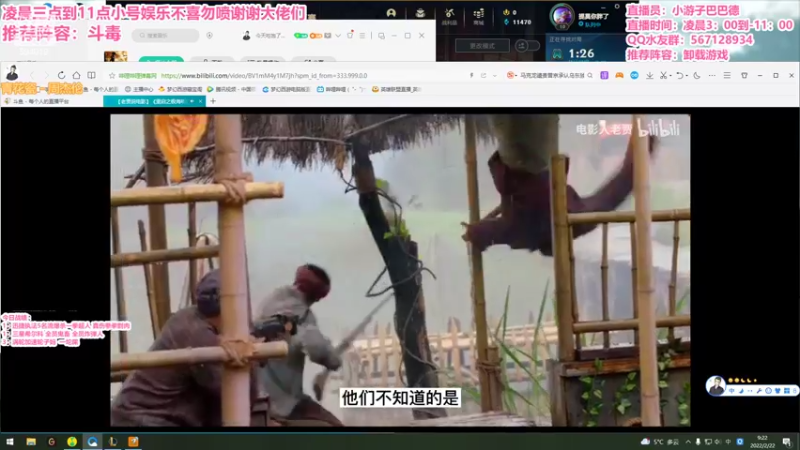Click the undo closed tab icon
Viewport: 800px width, 450px height.
point(679,76)
